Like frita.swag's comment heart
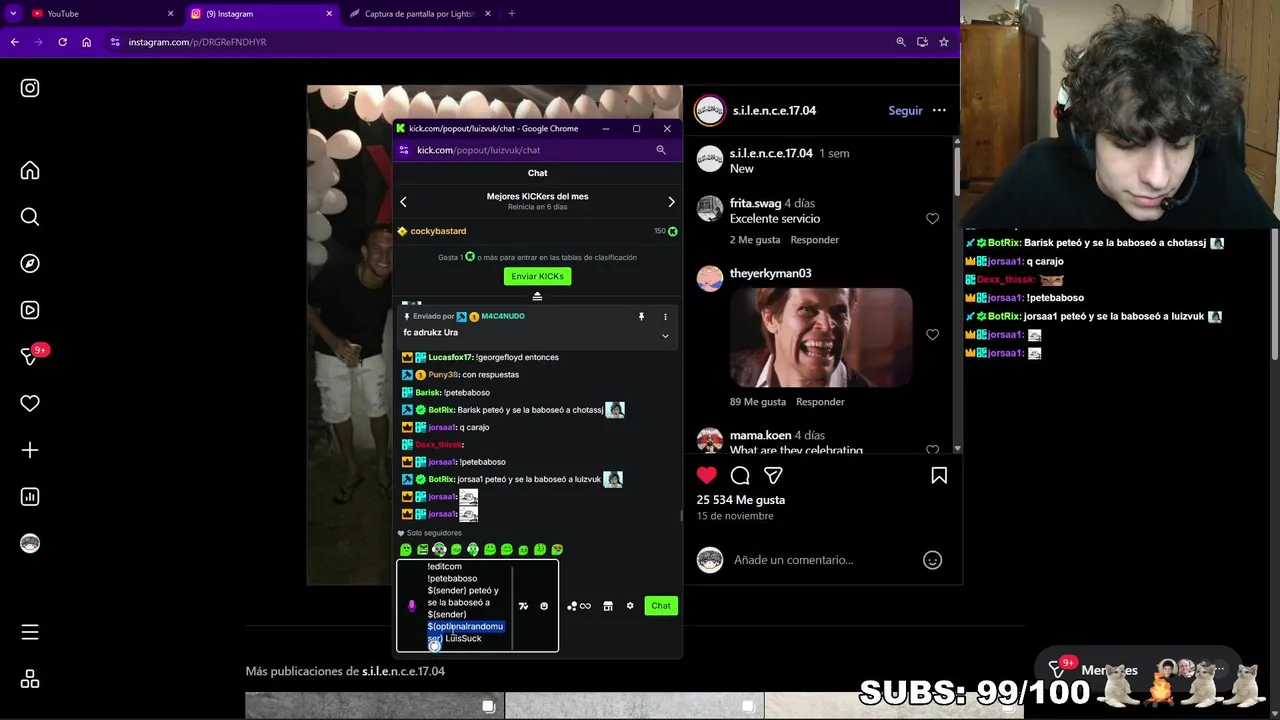The height and width of the screenshot is (720, 1280). click(932, 219)
